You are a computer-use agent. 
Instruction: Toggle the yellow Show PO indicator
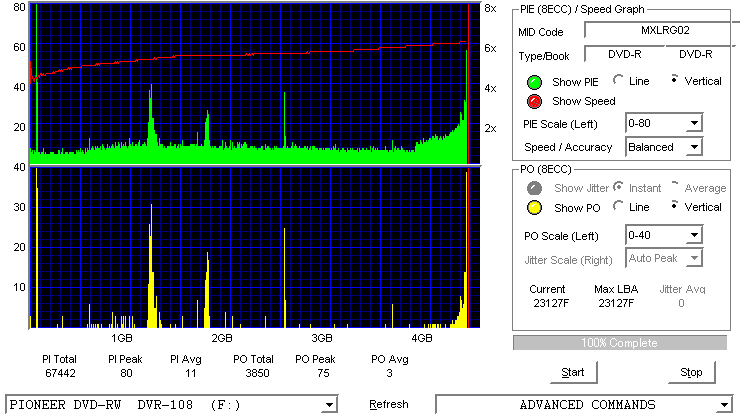tap(534, 208)
